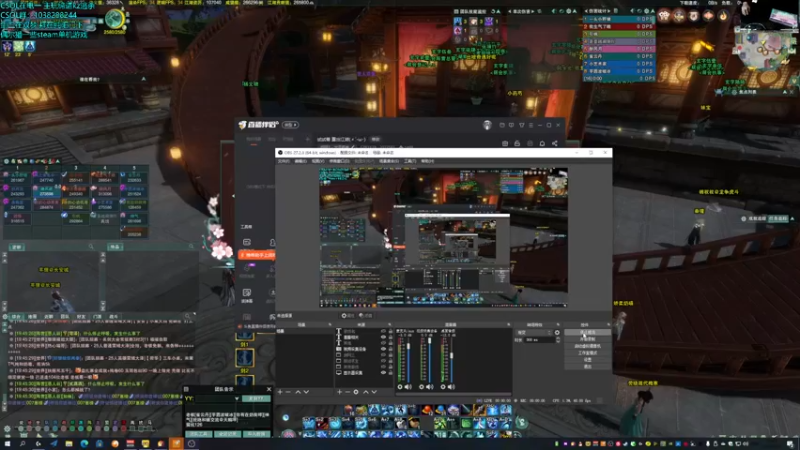This screenshot has height=450, width=800.
Task: Start the OBS virtual camera
Action: point(587,346)
